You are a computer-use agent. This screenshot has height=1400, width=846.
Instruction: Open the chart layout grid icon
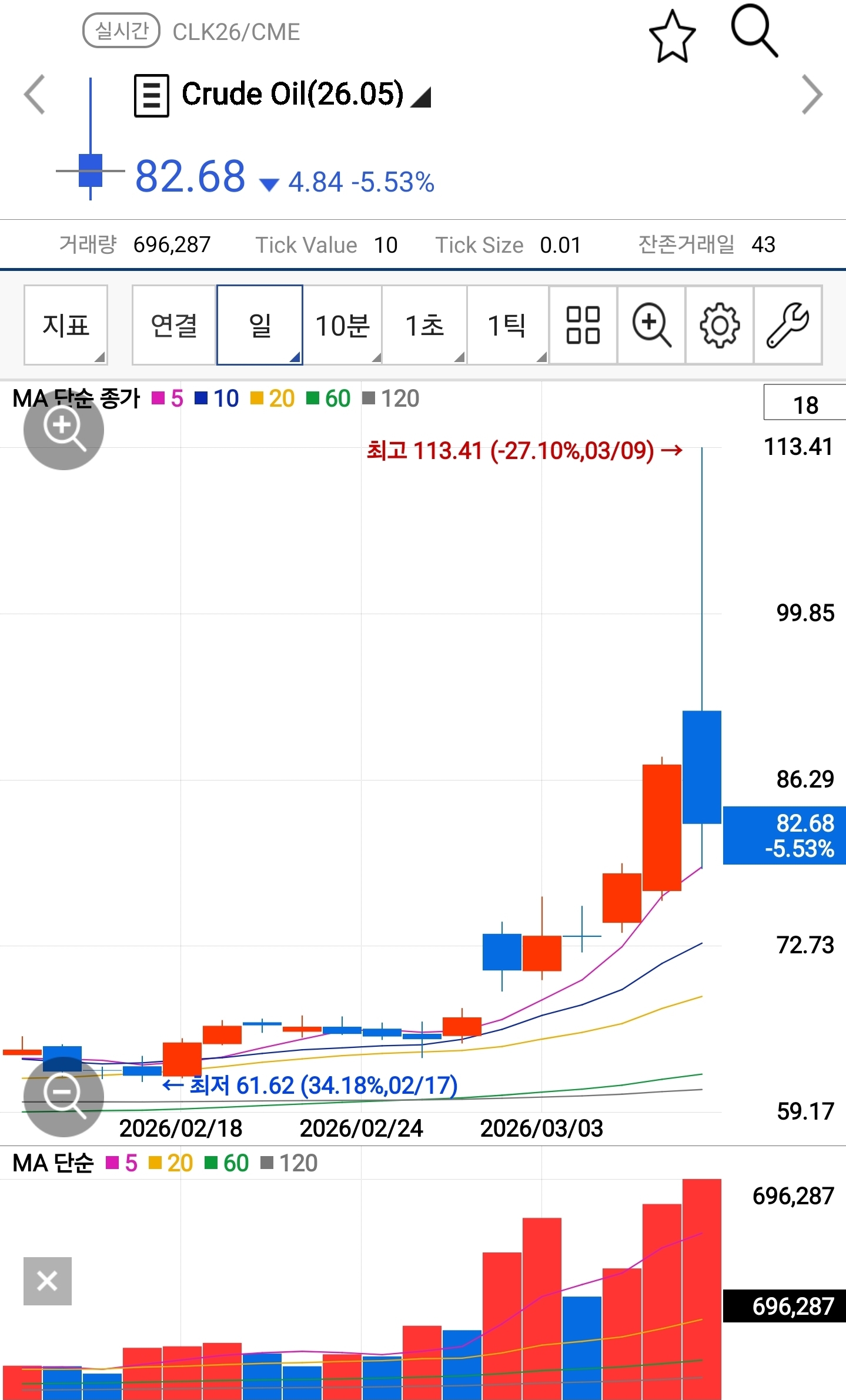coord(583,325)
